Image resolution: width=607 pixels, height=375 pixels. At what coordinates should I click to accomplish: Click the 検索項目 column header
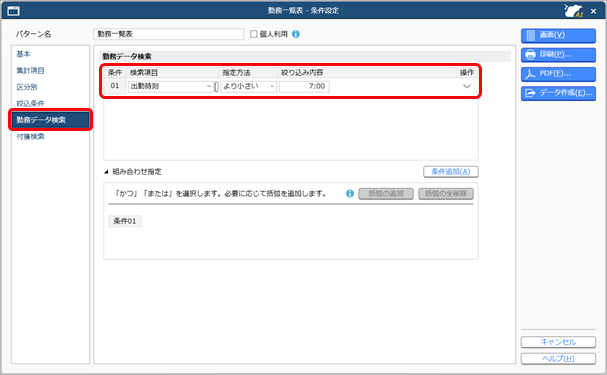point(144,72)
